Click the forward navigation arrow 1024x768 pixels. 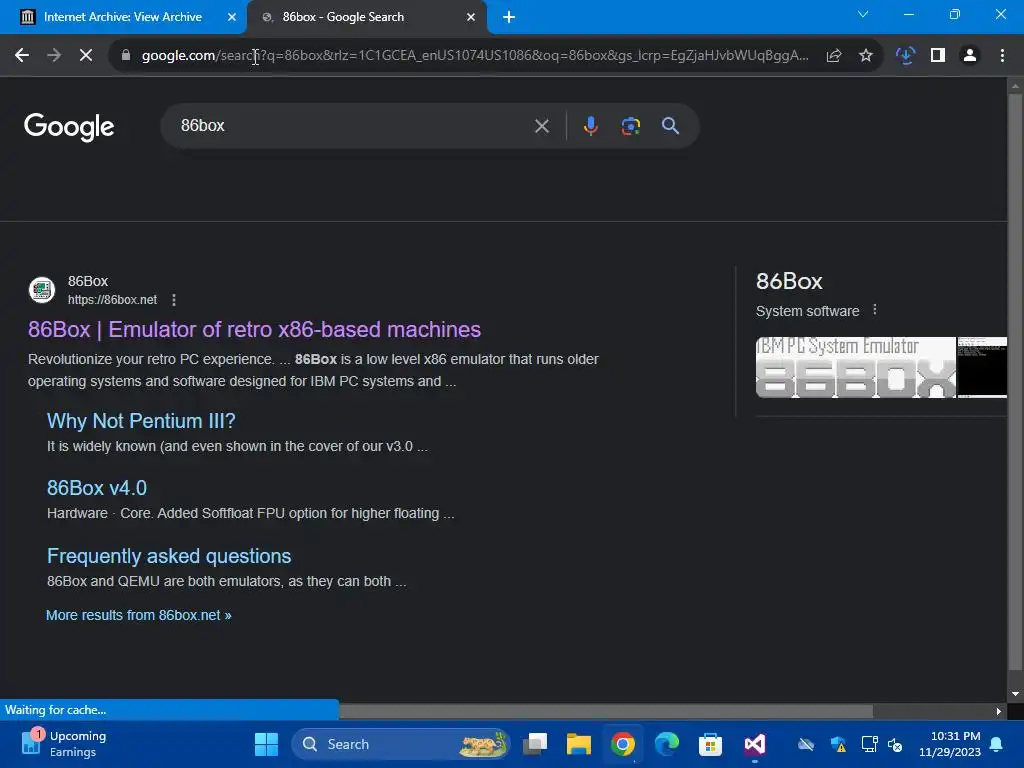coord(54,56)
